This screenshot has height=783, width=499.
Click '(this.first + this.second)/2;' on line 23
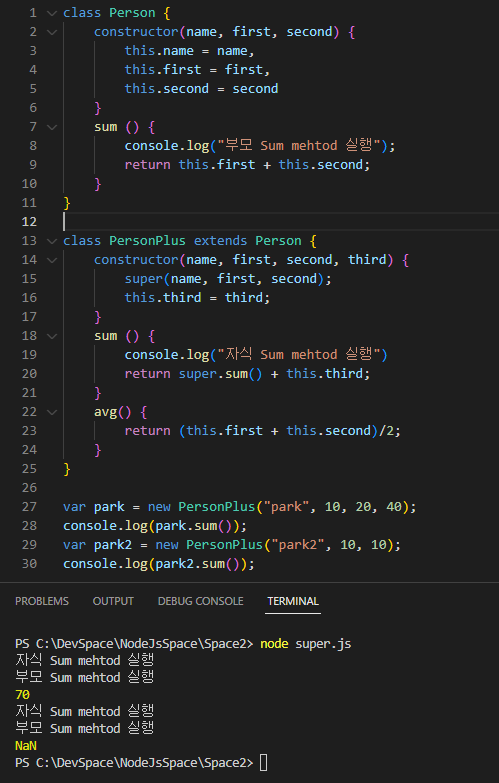pos(290,431)
